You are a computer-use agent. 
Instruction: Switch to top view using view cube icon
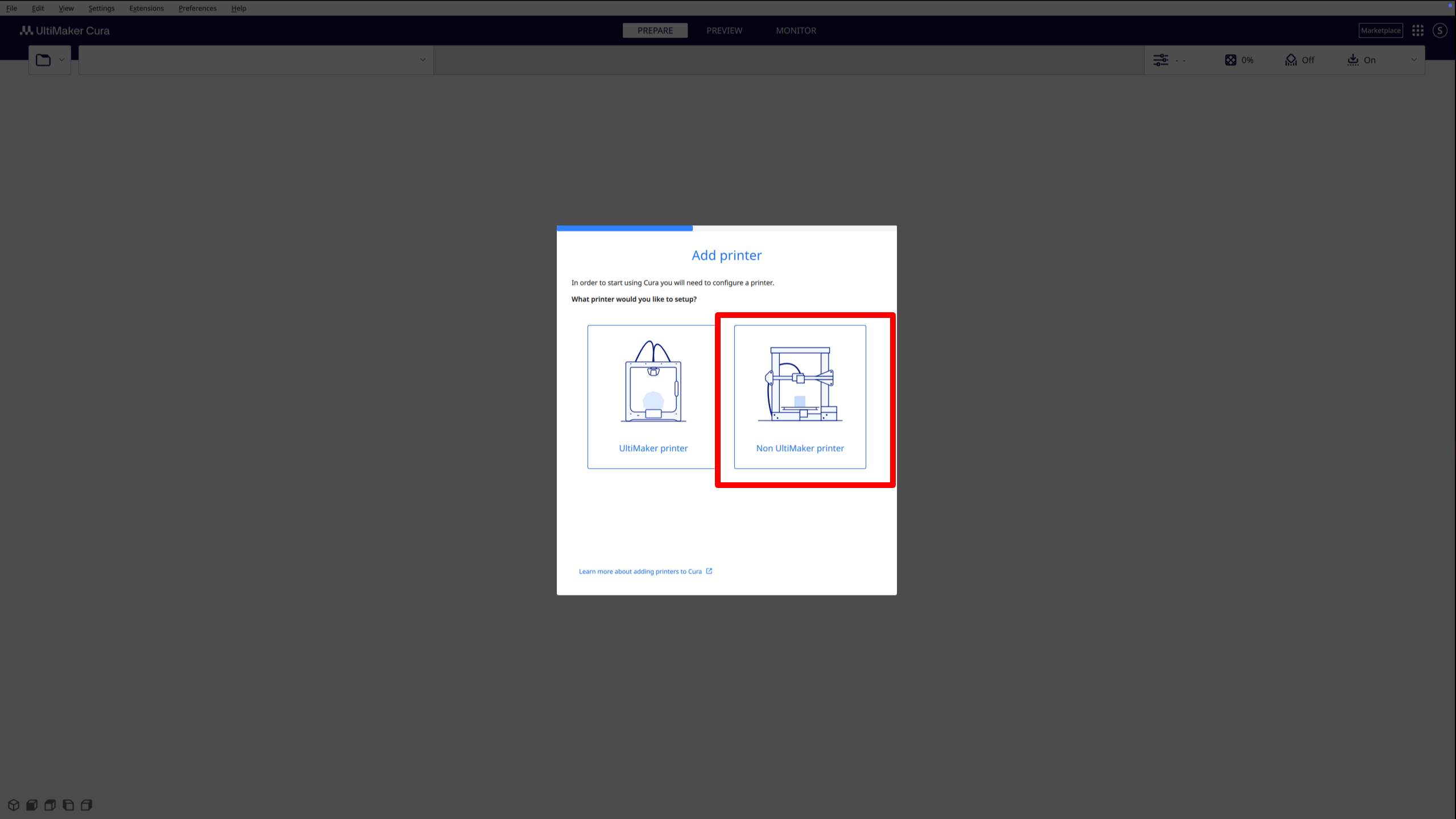[50, 805]
